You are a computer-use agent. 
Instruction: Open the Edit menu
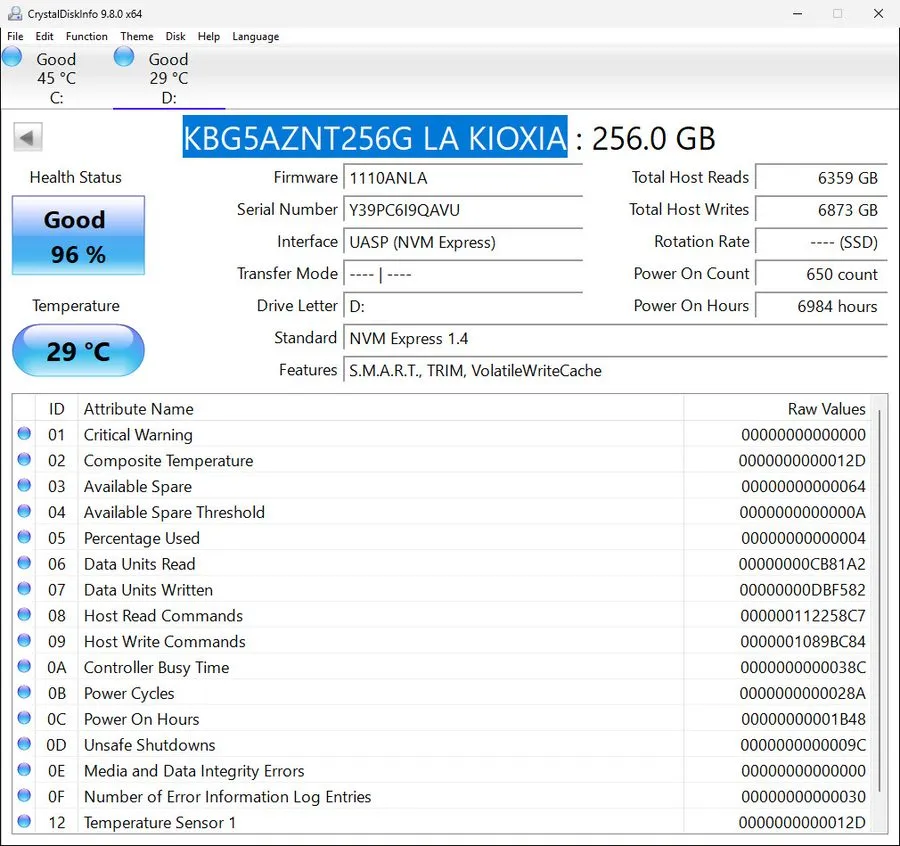tap(44, 36)
